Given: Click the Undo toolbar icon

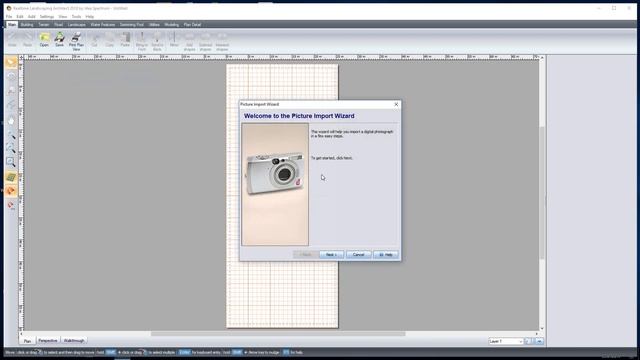Looking at the screenshot, I should point(12,40).
